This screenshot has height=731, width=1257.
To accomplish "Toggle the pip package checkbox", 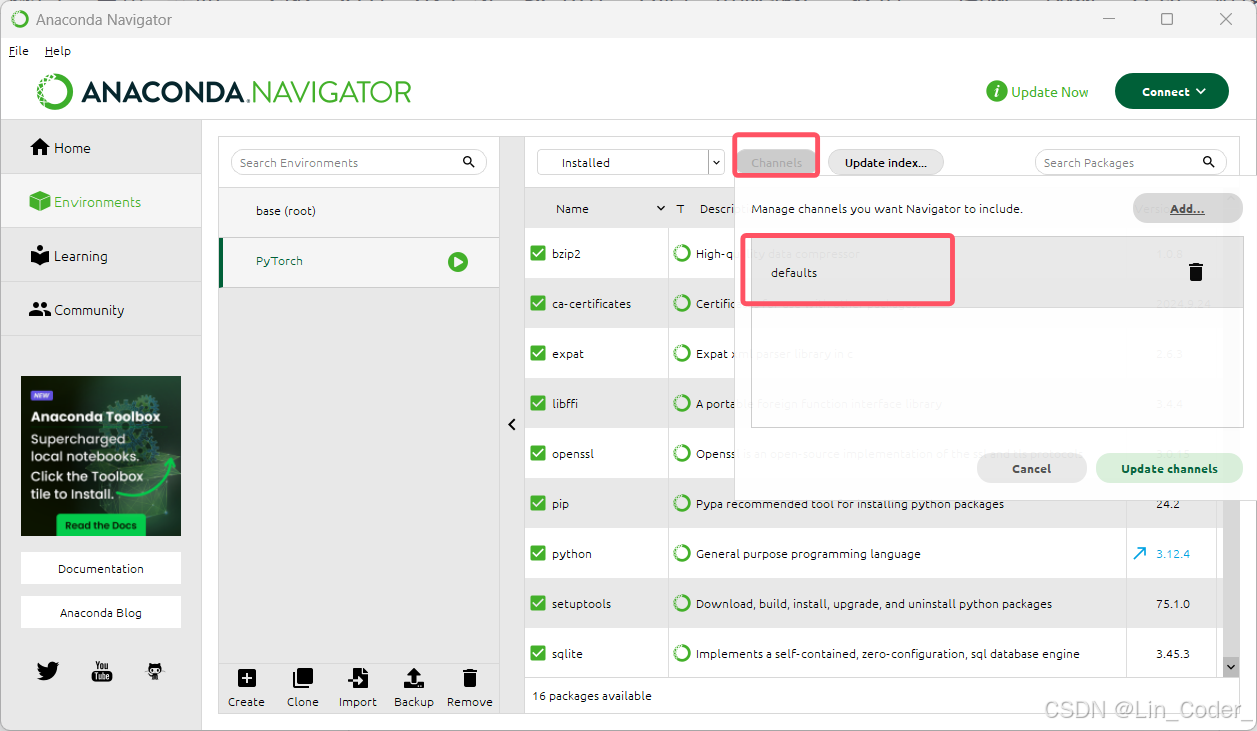I will (x=538, y=503).
